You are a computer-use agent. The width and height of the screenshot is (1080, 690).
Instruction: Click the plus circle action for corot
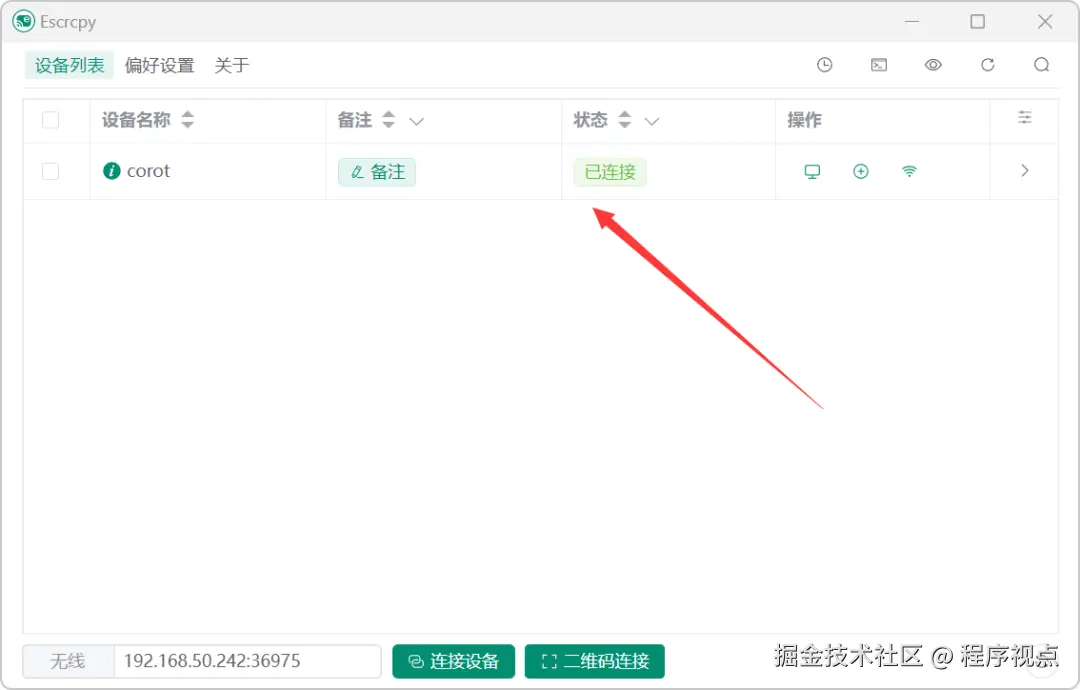pyautogui.click(x=860, y=171)
